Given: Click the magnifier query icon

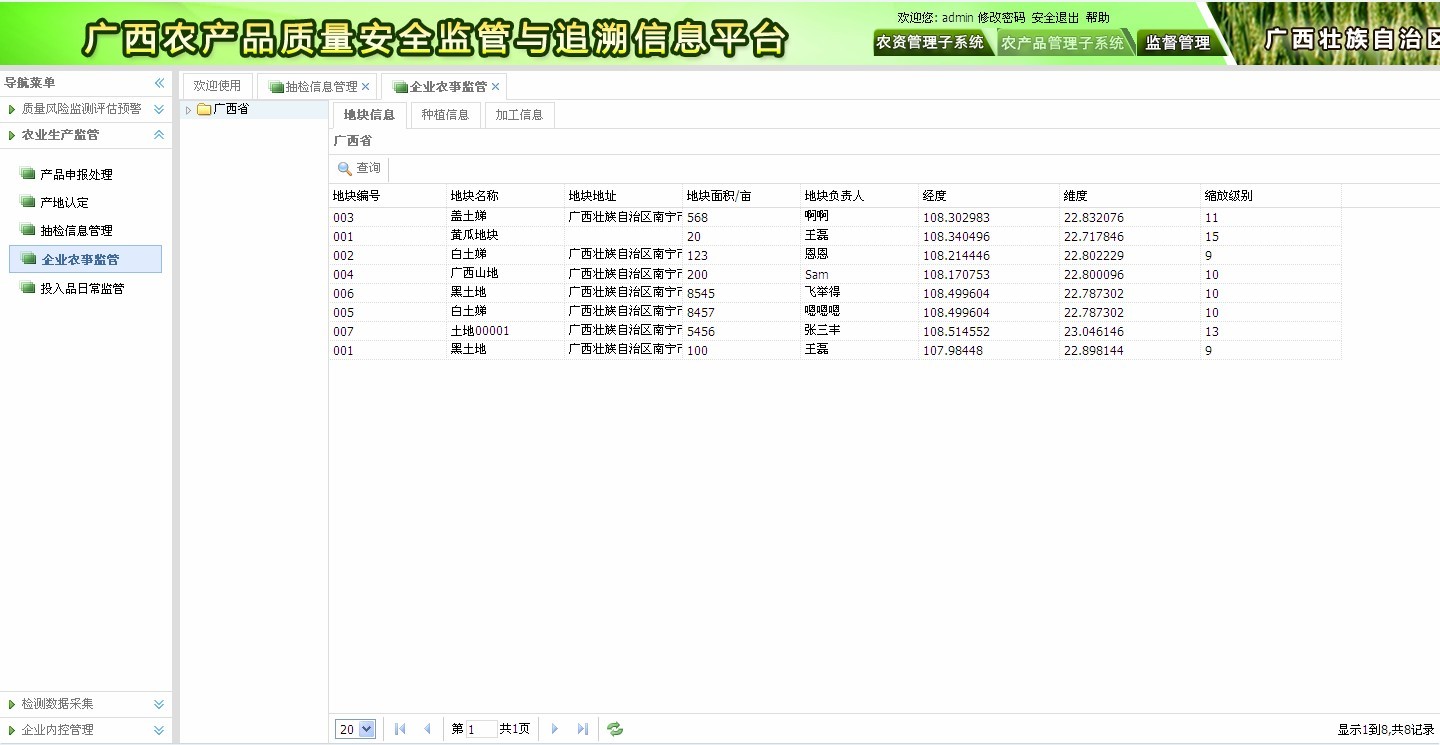Looking at the screenshot, I should tap(345, 169).
